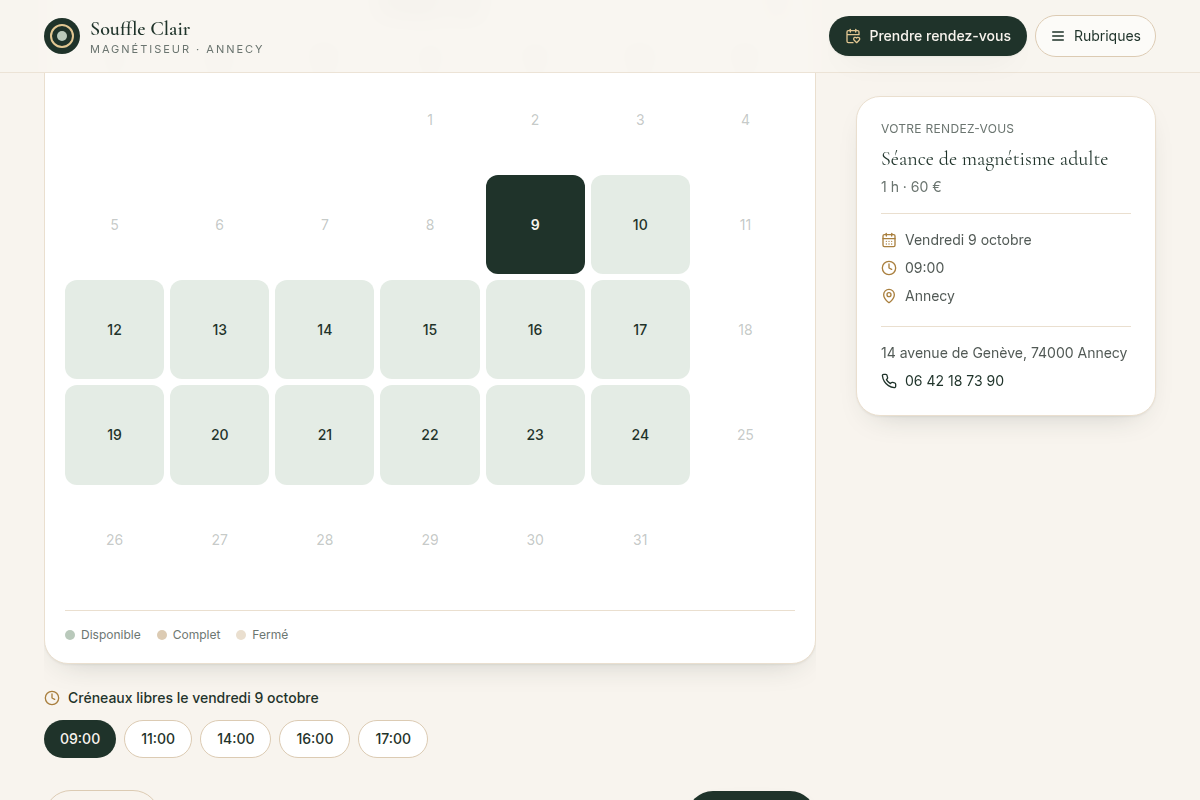Choose day 19 in the calendar
Screen dimensions: 1200x800
pos(114,435)
